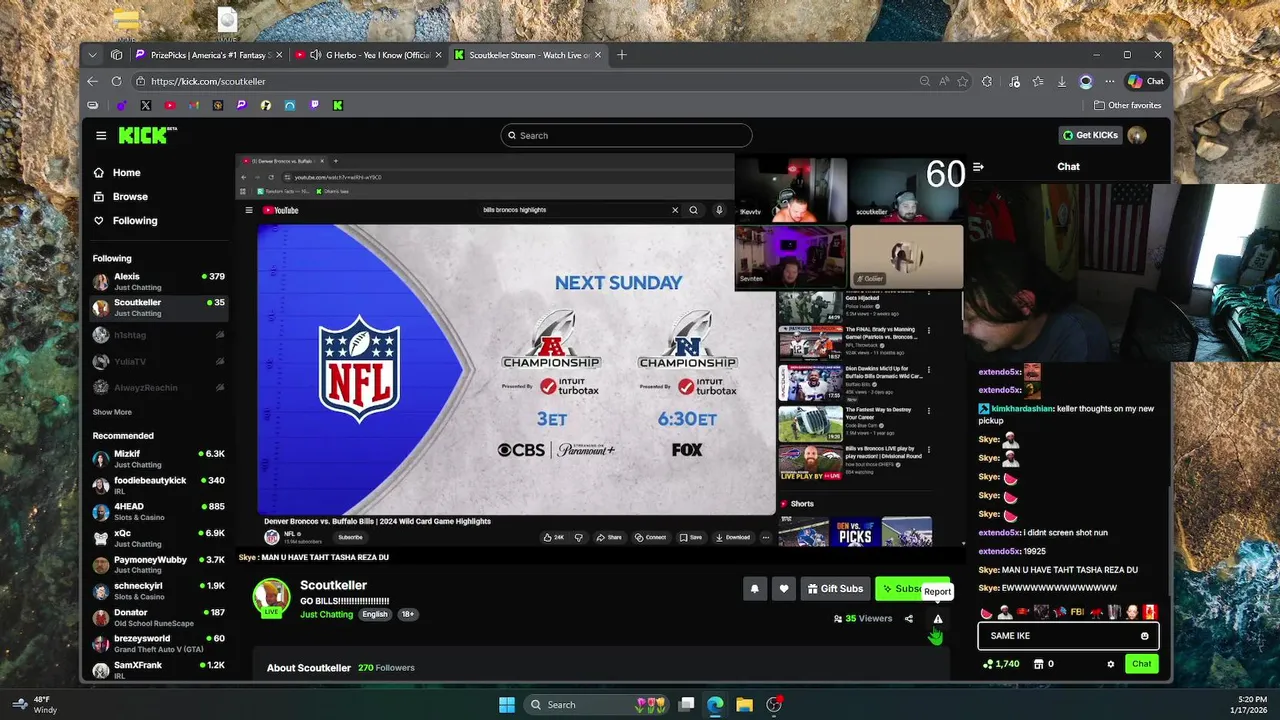The width and height of the screenshot is (1280, 720).
Task: Click Microsoft Edge taskbar icon
Action: coord(715,704)
